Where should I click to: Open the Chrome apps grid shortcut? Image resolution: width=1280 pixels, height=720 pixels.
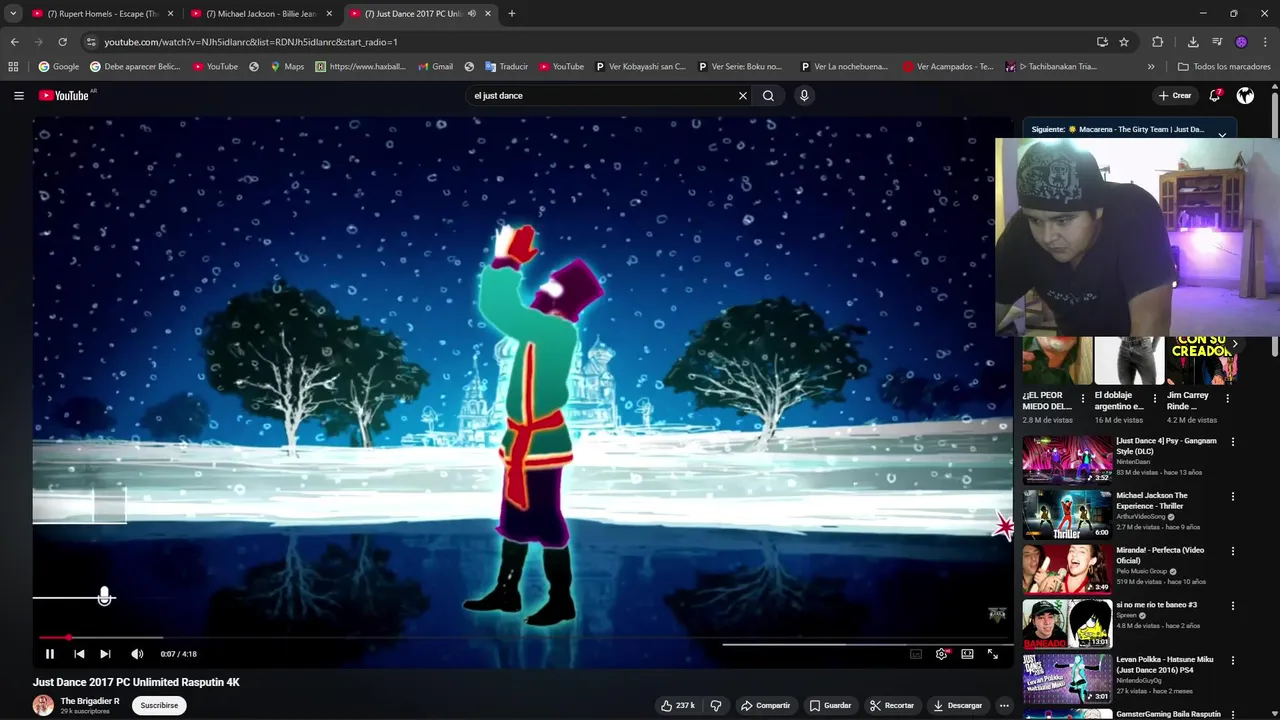pyautogui.click(x=13, y=67)
